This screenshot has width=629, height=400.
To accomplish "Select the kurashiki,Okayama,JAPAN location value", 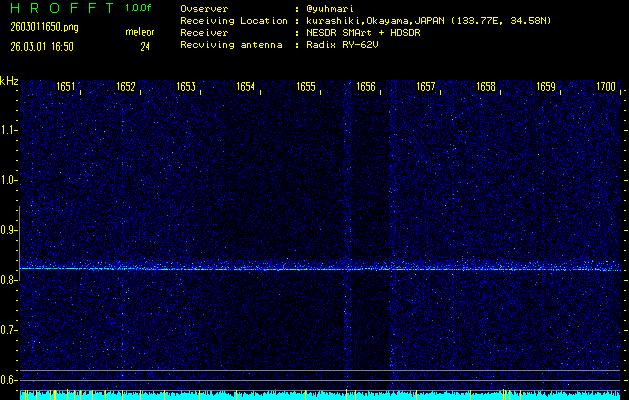I will coord(428,20).
